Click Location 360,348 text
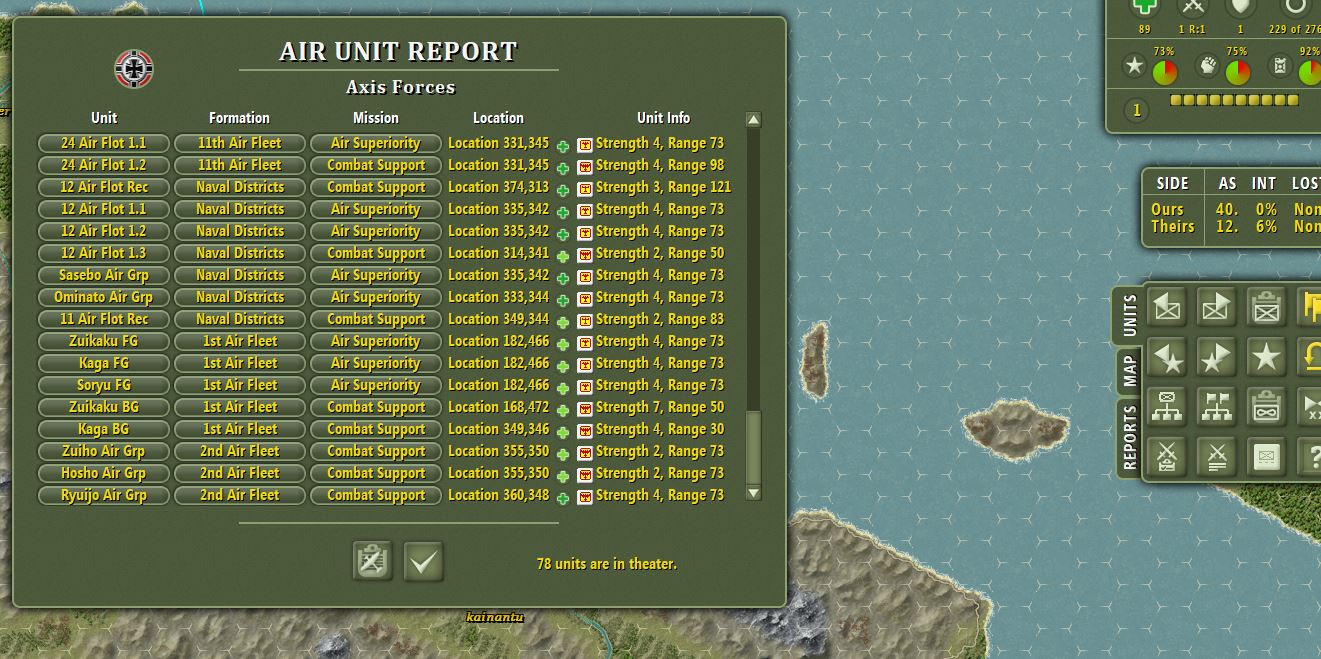1321x659 pixels. tap(498, 495)
